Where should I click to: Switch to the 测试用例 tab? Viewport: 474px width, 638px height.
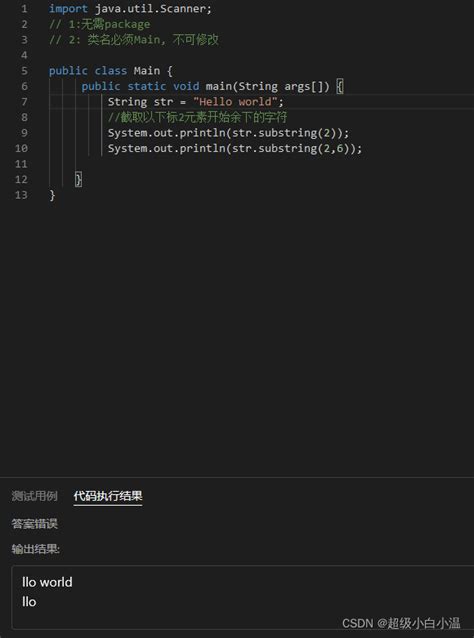pyautogui.click(x=35, y=496)
